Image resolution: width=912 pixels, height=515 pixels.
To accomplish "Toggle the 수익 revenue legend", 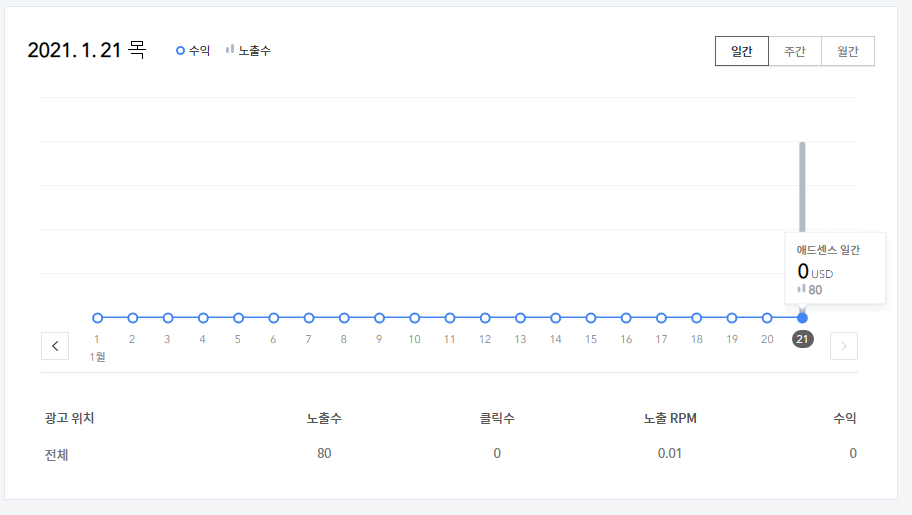I will pyautogui.click(x=193, y=51).
